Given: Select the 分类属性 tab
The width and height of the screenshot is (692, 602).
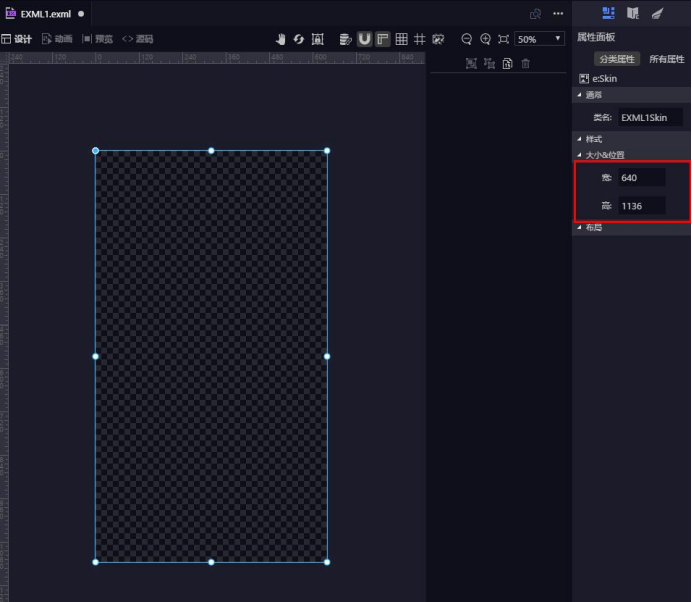Looking at the screenshot, I should coord(617,59).
